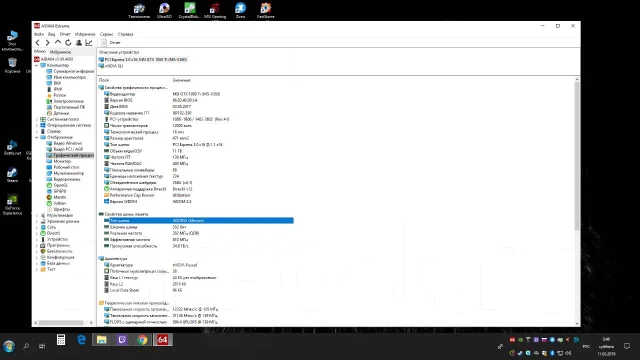
Task: Select Имя компьютера in the tree
Action: [x=66, y=77]
